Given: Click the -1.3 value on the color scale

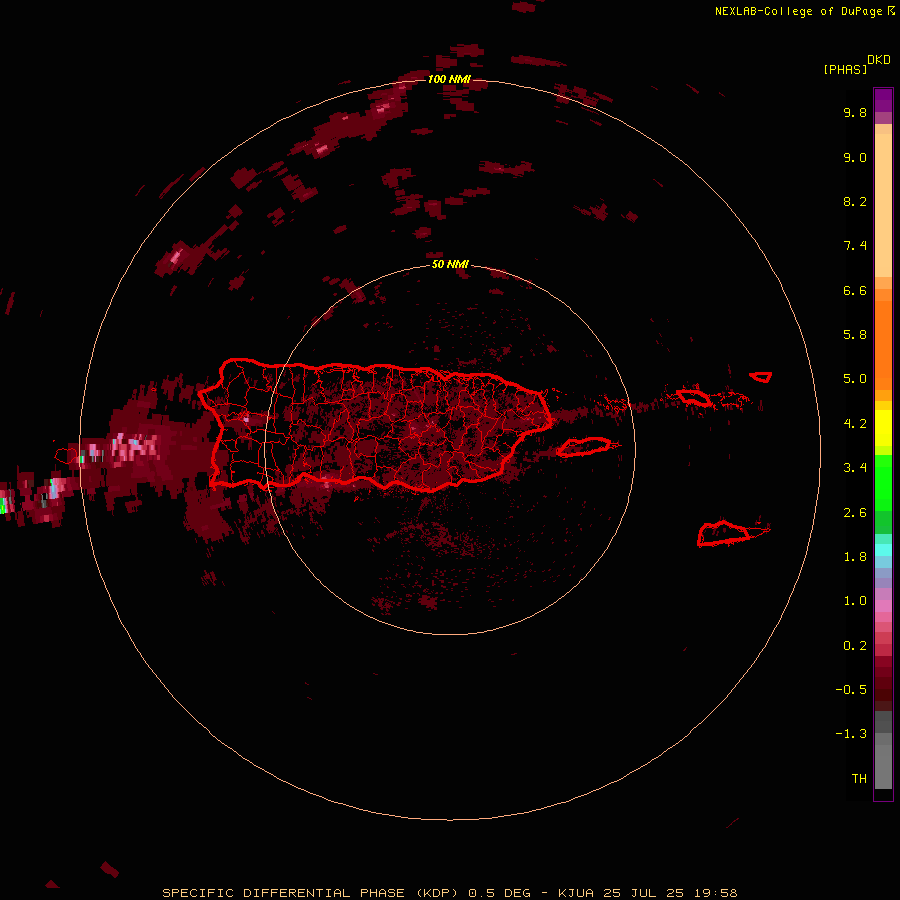Looking at the screenshot, I should 851,734.
